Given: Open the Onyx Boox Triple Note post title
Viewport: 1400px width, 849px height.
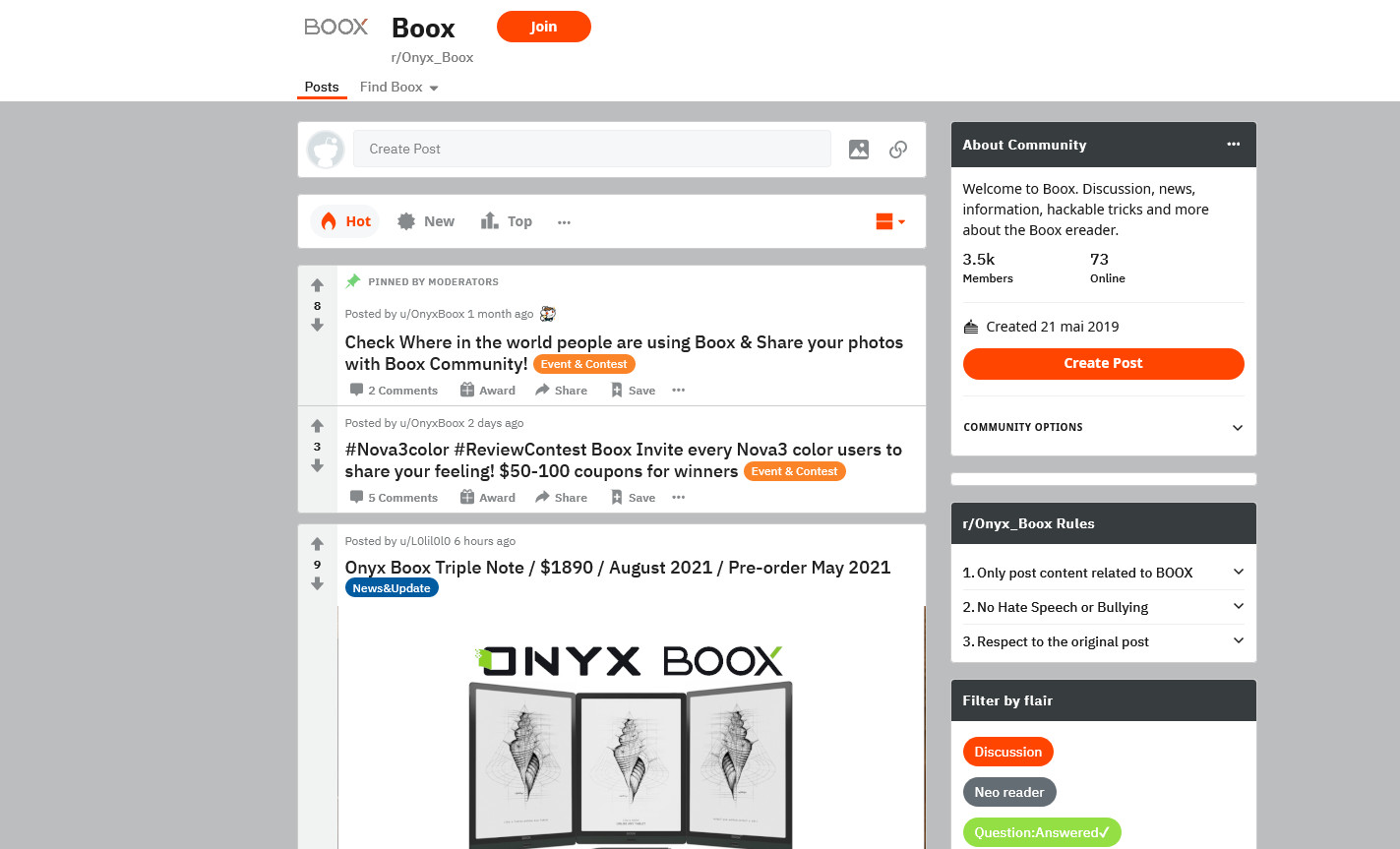Looking at the screenshot, I should pos(618,568).
